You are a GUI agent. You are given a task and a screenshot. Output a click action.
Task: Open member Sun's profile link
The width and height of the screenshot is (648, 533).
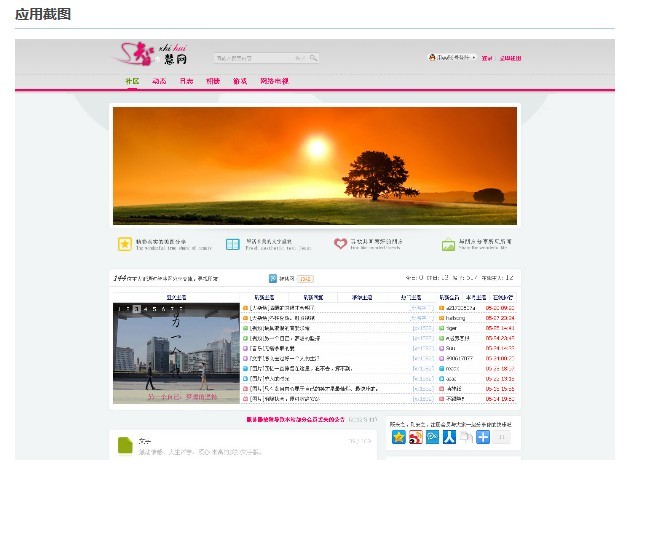coord(450,348)
